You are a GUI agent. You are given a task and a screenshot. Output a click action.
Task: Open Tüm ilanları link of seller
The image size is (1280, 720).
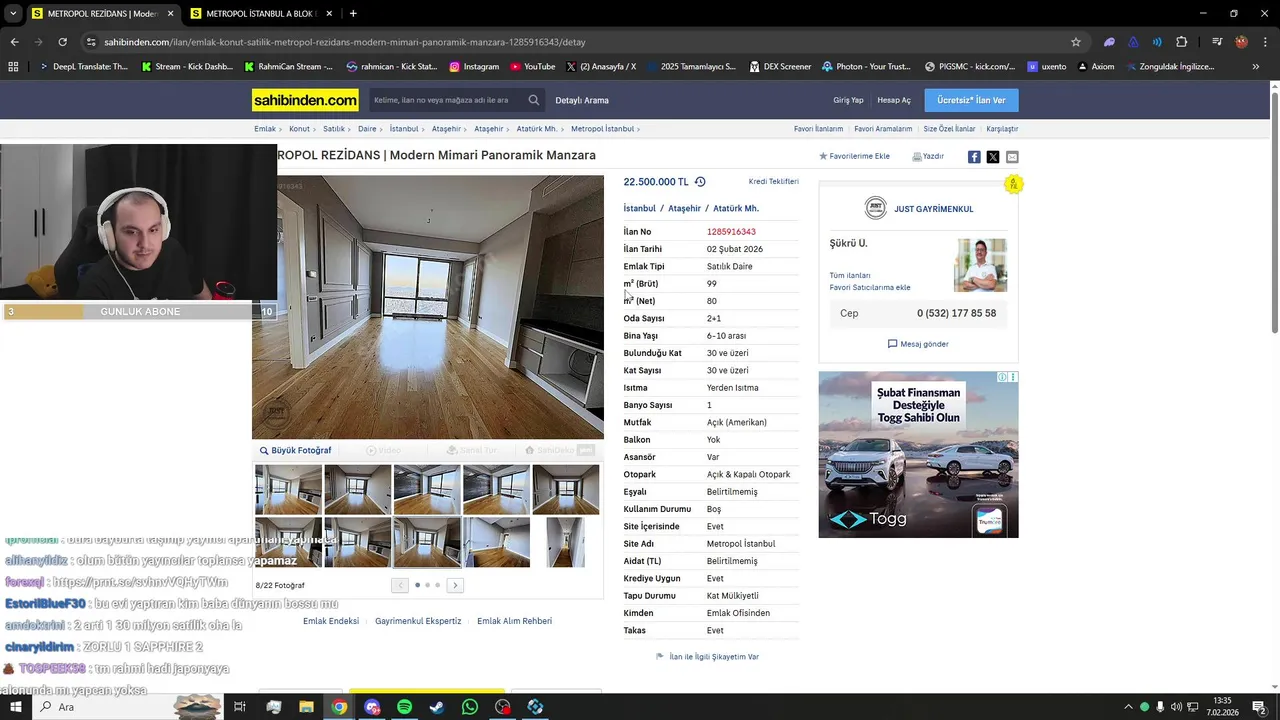coord(850,275)
